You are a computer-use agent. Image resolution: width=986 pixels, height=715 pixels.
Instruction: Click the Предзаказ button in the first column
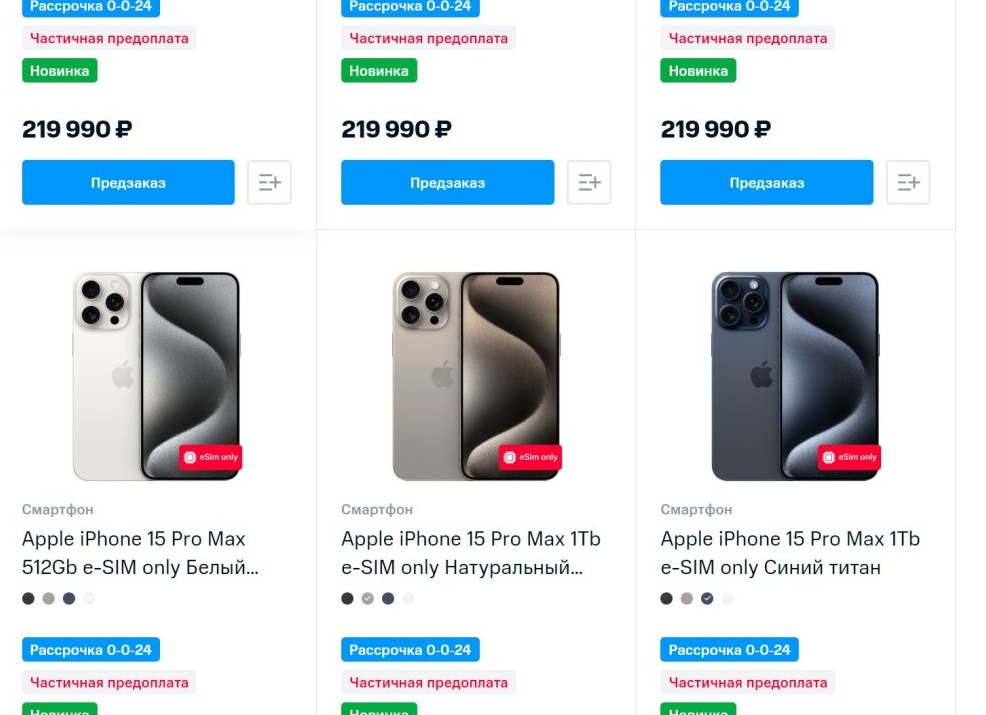coord(128,182)
